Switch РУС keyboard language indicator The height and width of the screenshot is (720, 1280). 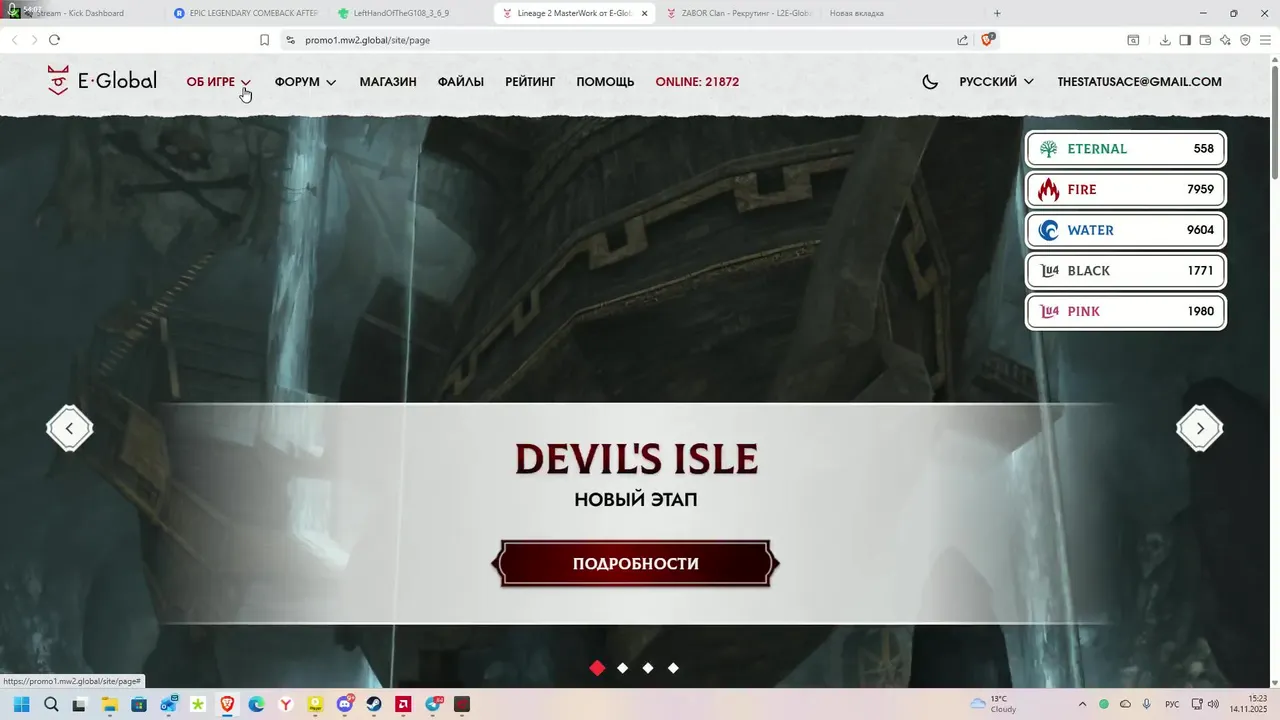pos(1171,704)
